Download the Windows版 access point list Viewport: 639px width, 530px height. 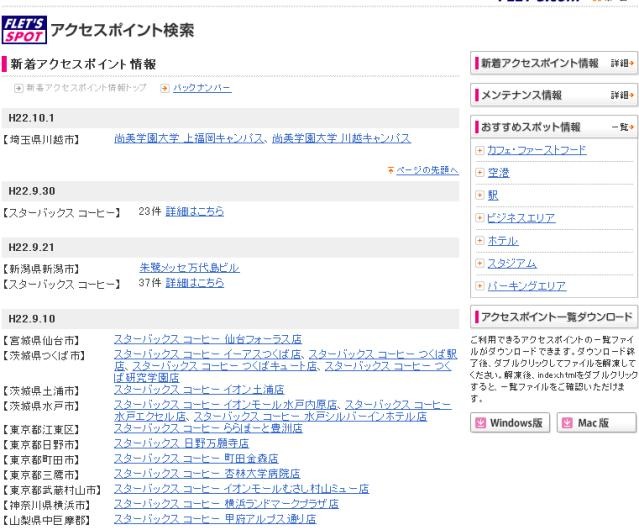[x=510, y=423]
